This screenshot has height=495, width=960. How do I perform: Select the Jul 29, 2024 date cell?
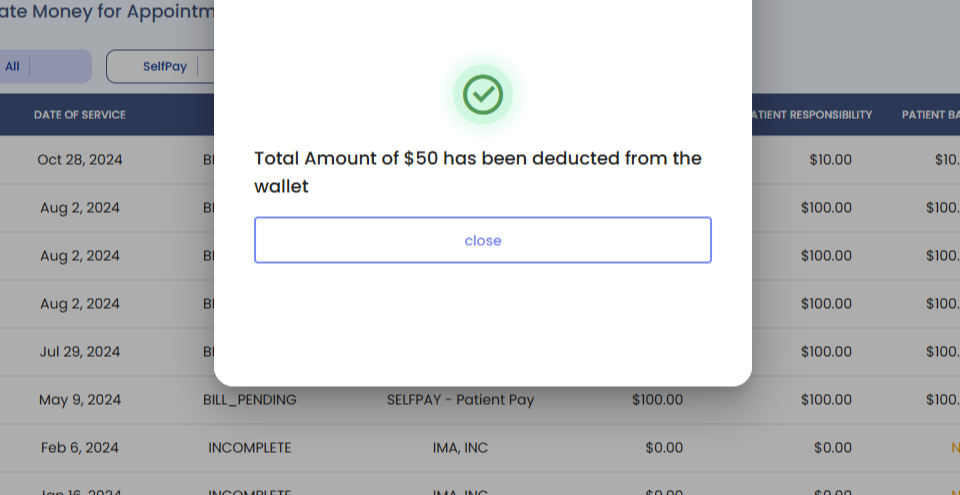coord(80,352)
